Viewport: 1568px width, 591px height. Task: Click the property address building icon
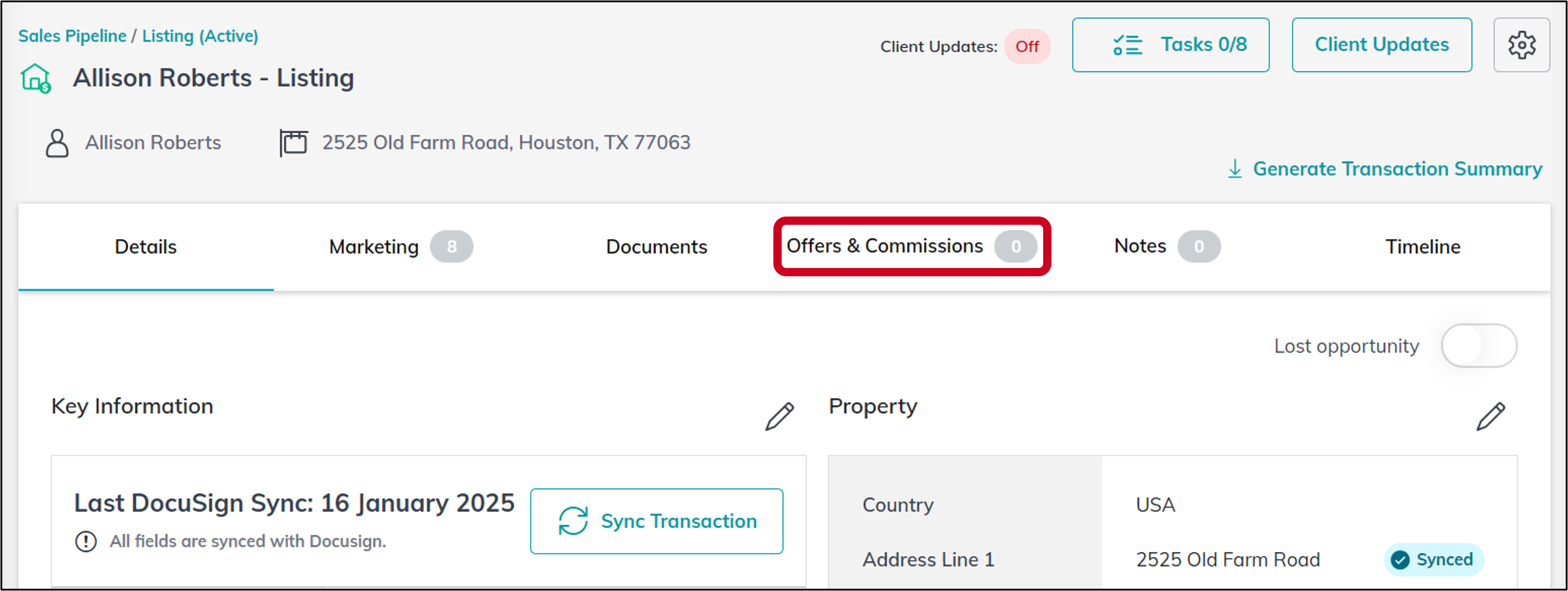coord(293,143)
